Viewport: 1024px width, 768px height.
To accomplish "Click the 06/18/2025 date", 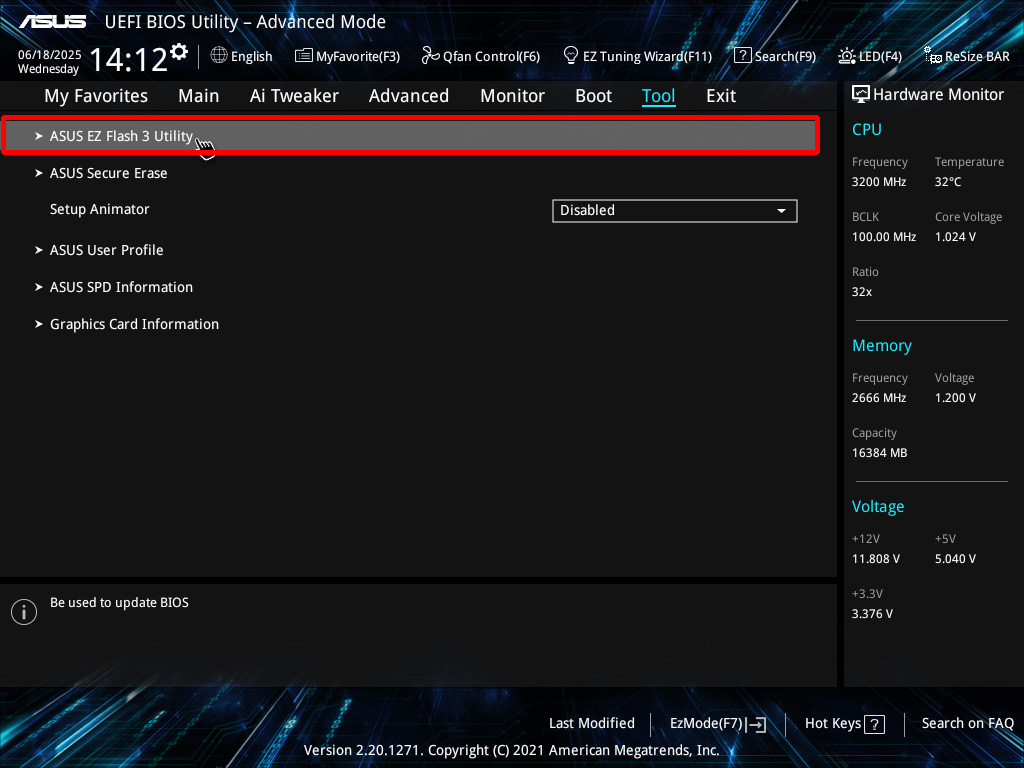I will coord(50,55).
